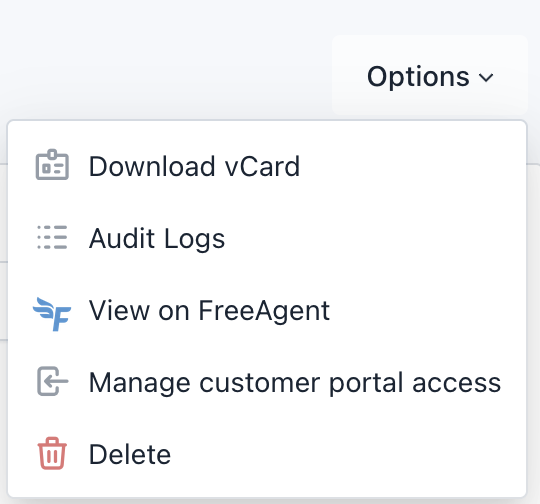This screenshot has height=504, width=540.
Task: Click the Audit Logs list icon
Action: (x=52, y=237)
